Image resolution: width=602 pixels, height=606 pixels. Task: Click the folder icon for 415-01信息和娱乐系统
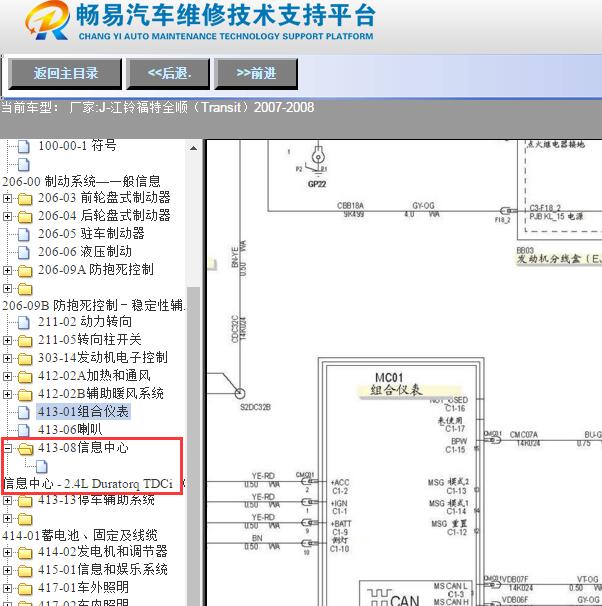coord(25,570)
